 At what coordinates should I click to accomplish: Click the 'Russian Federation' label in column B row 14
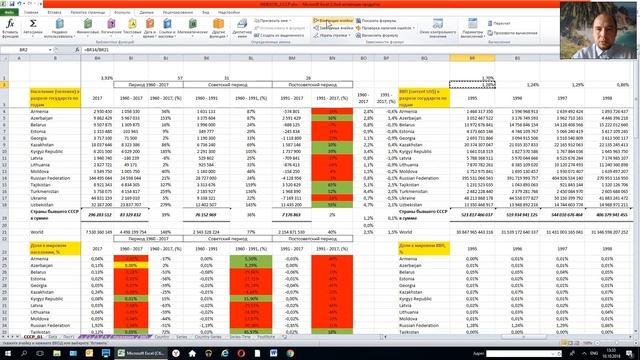click(x=50, y=178)
